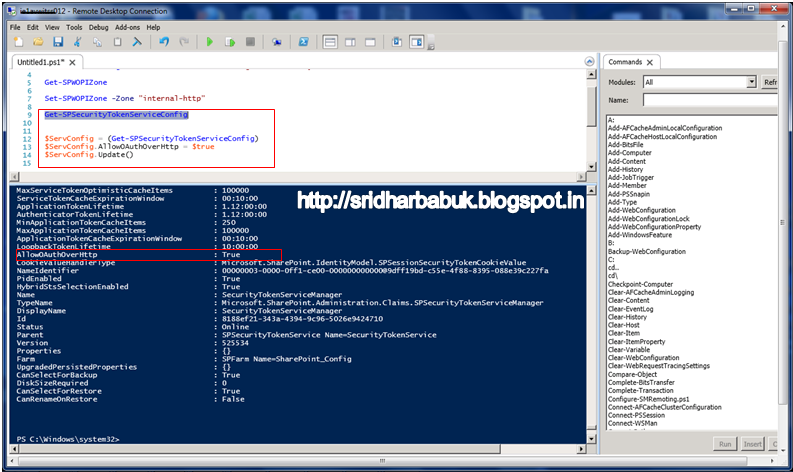The height and width of the screenshot is (472, 793).
Task: Create a new script with New icon
Action: coord(18,42)
